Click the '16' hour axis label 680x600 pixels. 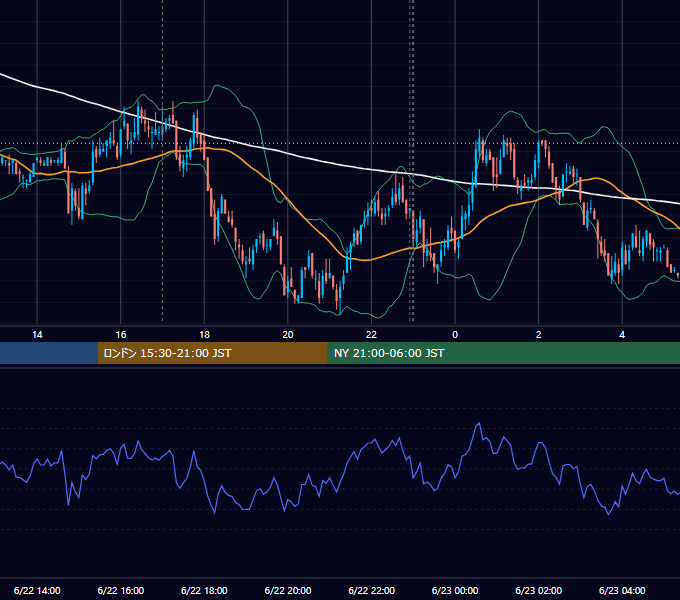121,335
